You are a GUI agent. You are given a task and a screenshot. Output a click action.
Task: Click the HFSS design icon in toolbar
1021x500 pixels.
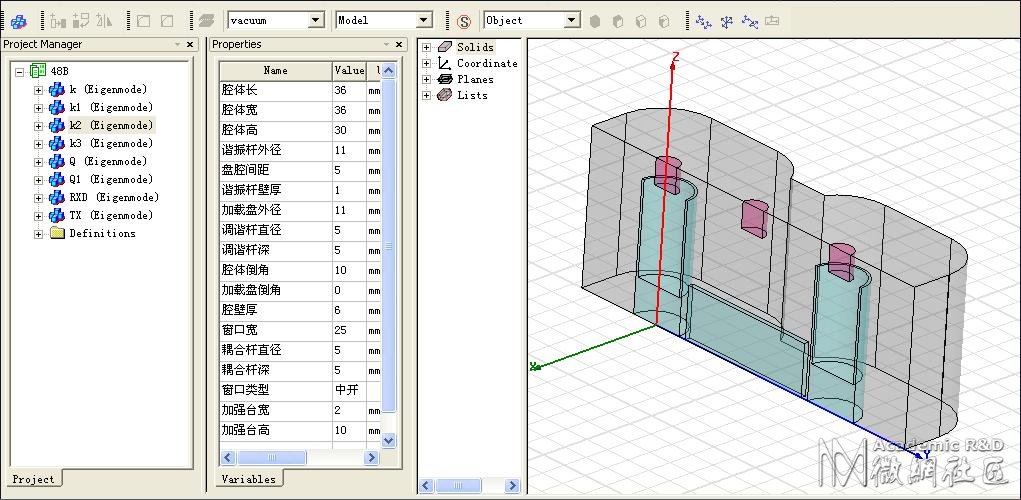pos(19,21)
